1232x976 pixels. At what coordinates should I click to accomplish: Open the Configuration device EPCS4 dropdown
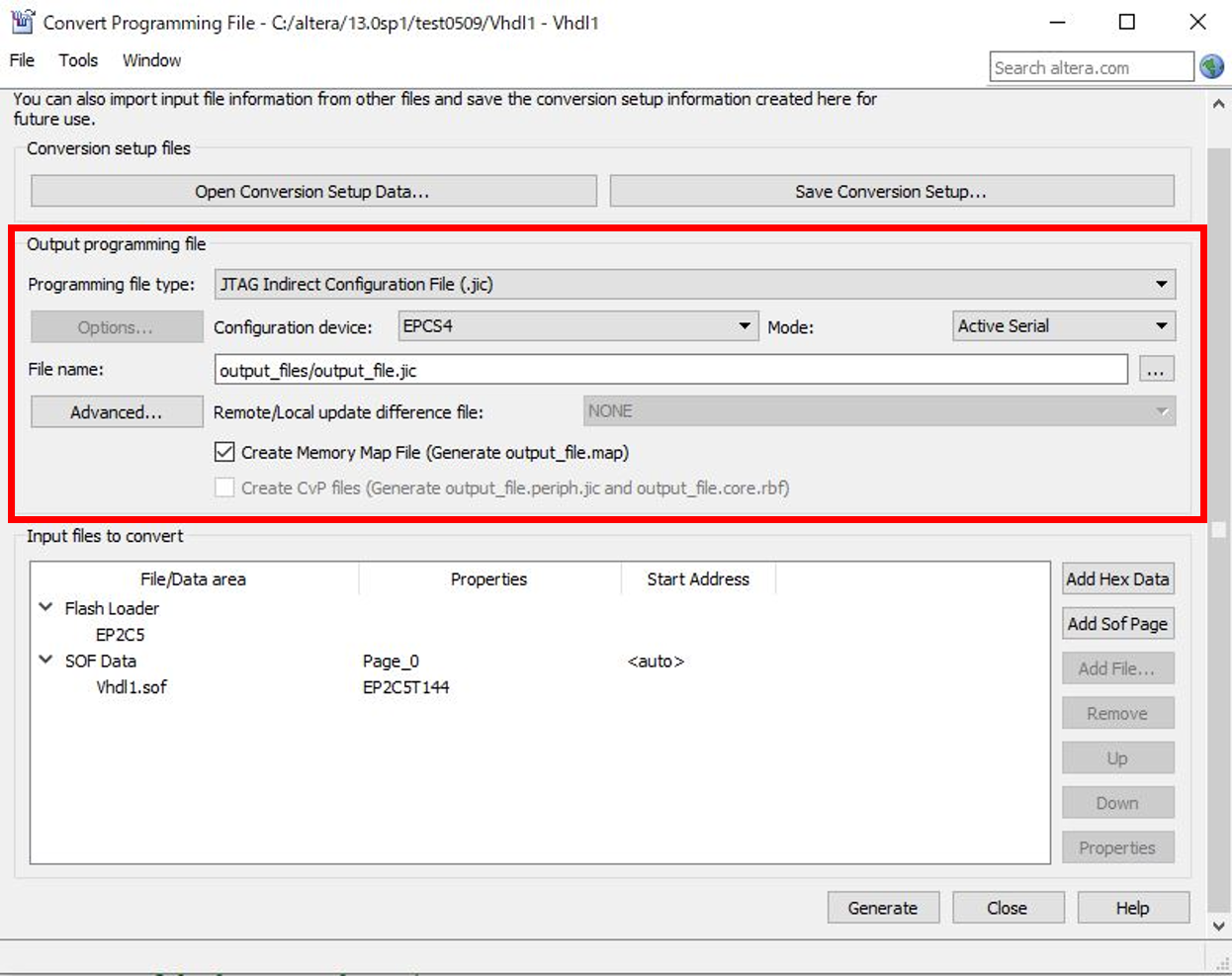tap(577, 326)
